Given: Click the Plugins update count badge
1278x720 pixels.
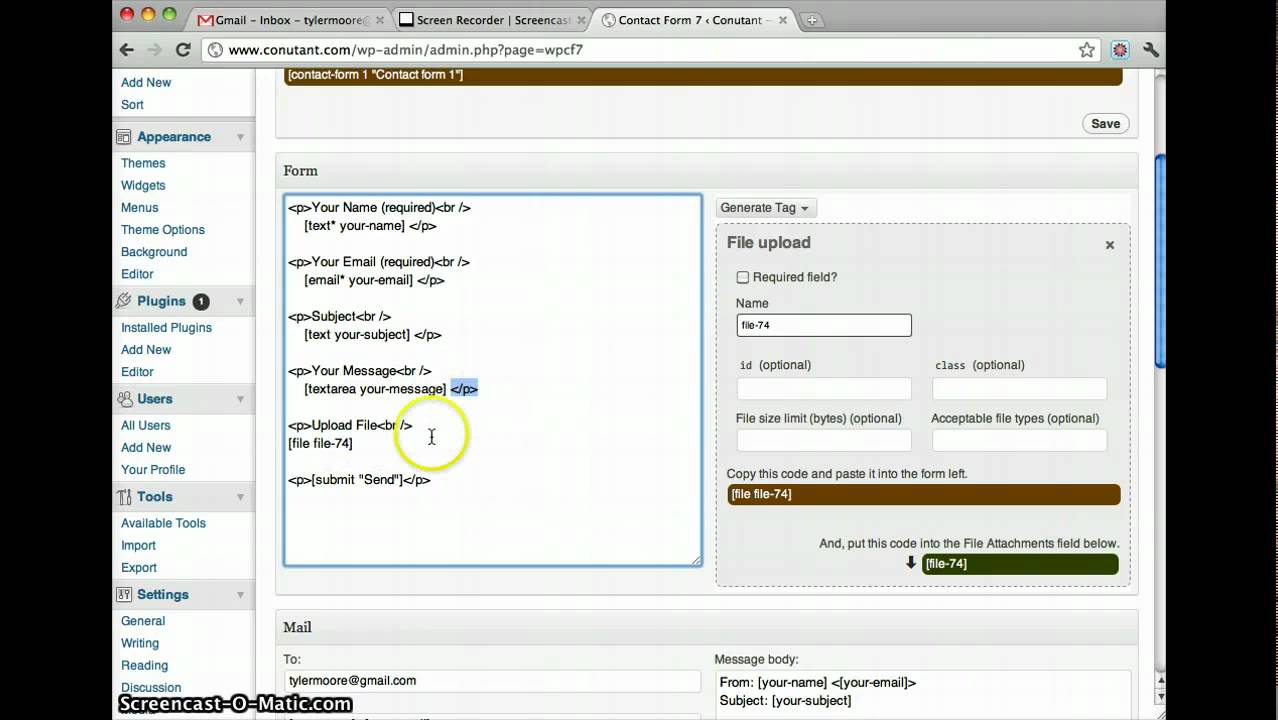Looking at the screenshot, I should (x=201, y=301).
